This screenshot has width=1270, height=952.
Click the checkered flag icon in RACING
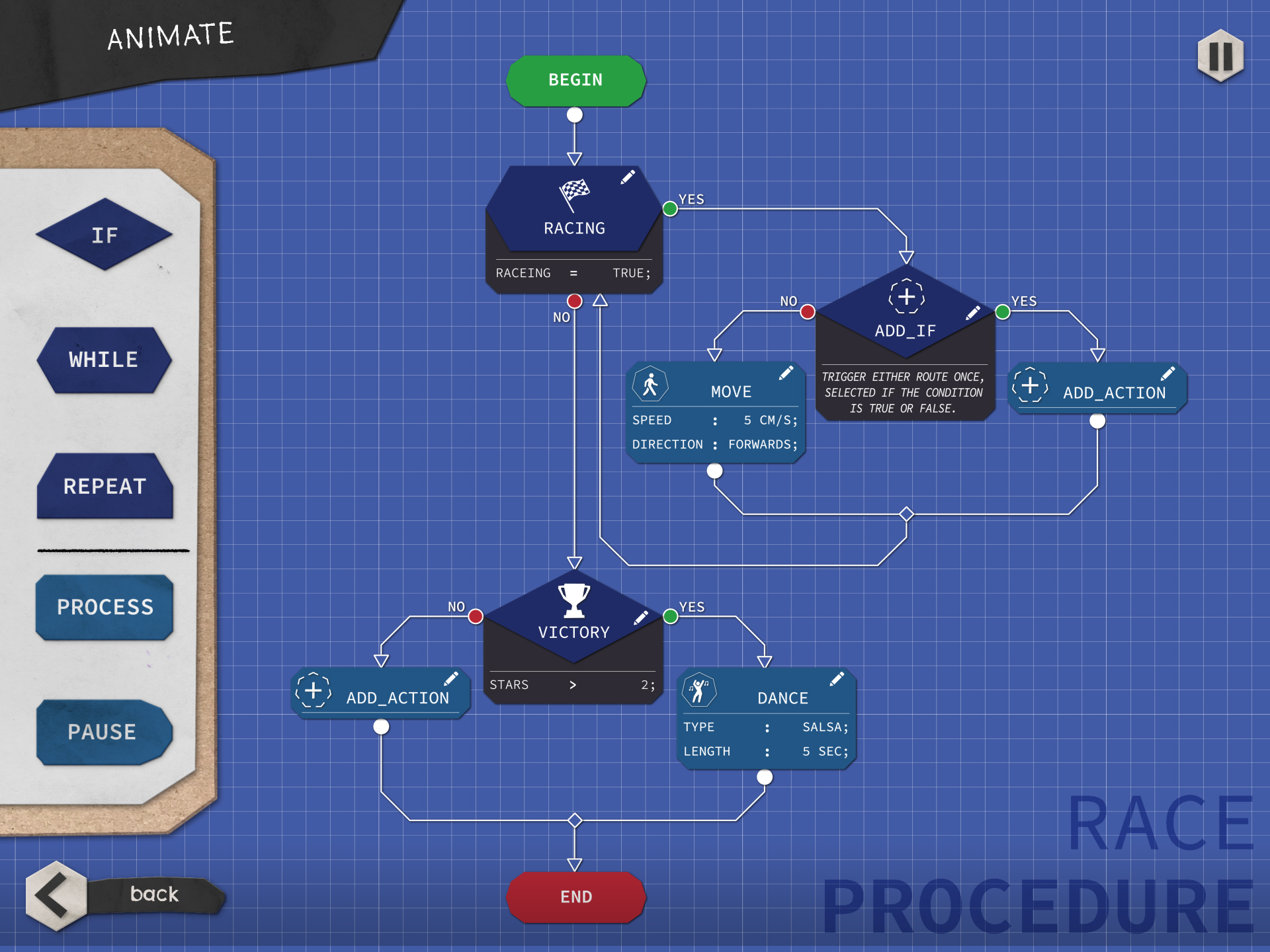(573, 195)
